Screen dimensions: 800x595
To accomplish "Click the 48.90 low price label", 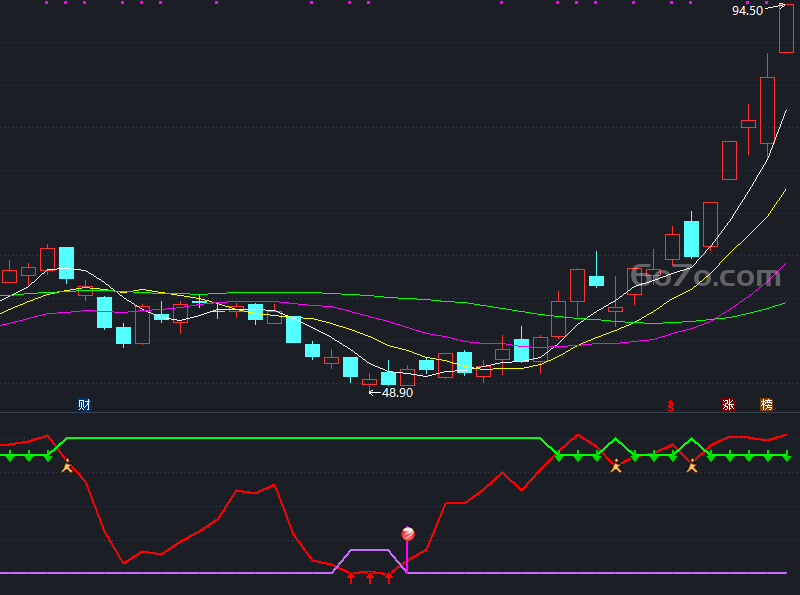I will (397, 393).
